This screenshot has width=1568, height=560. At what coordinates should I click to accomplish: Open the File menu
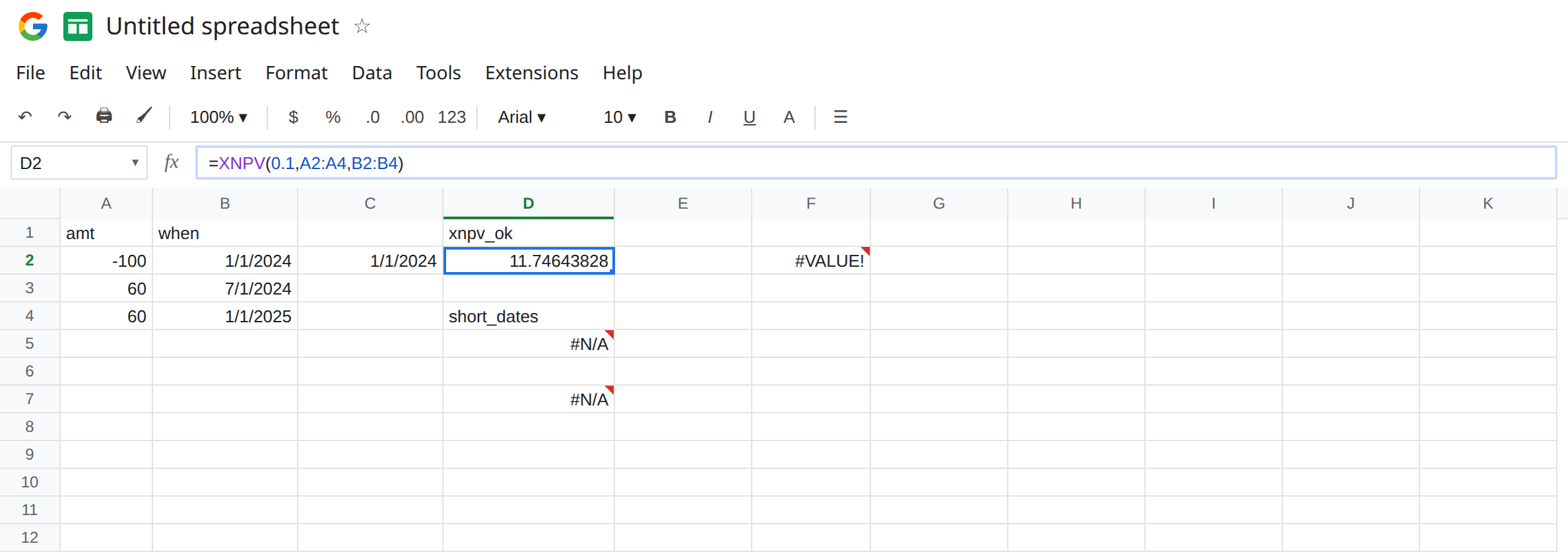tap(30, 73)
